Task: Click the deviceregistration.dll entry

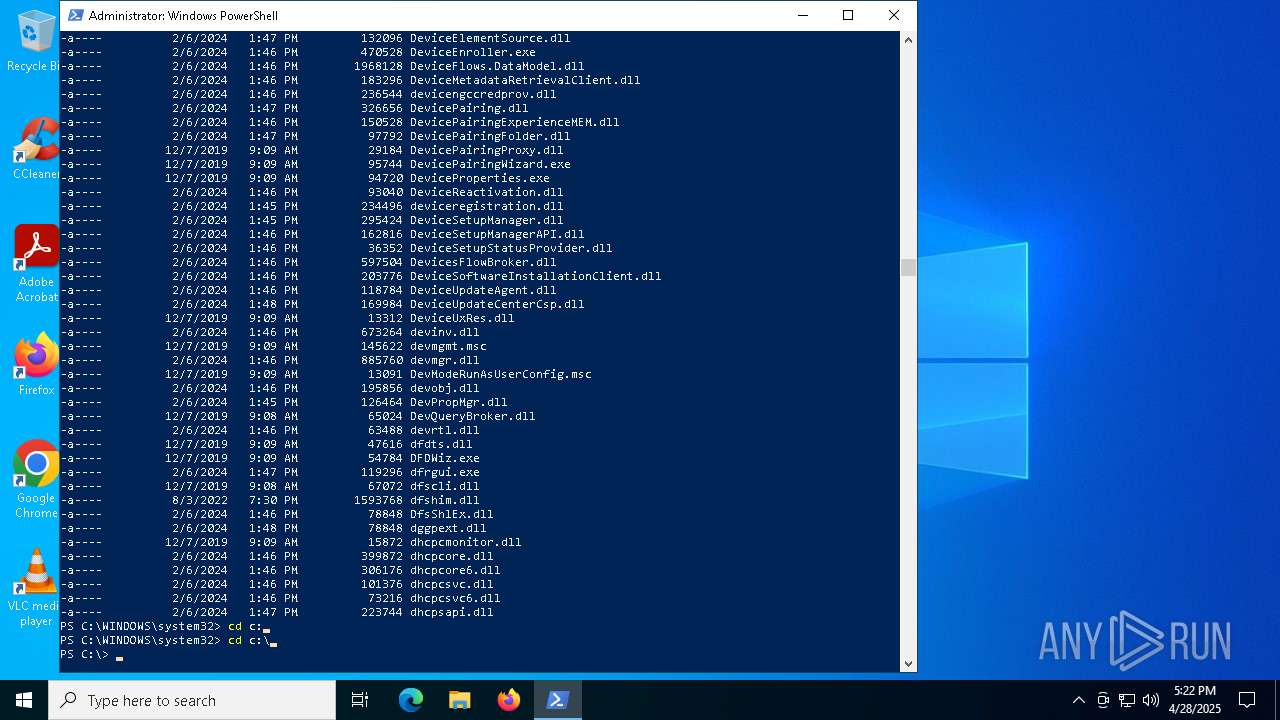Action: pos(486,206)
